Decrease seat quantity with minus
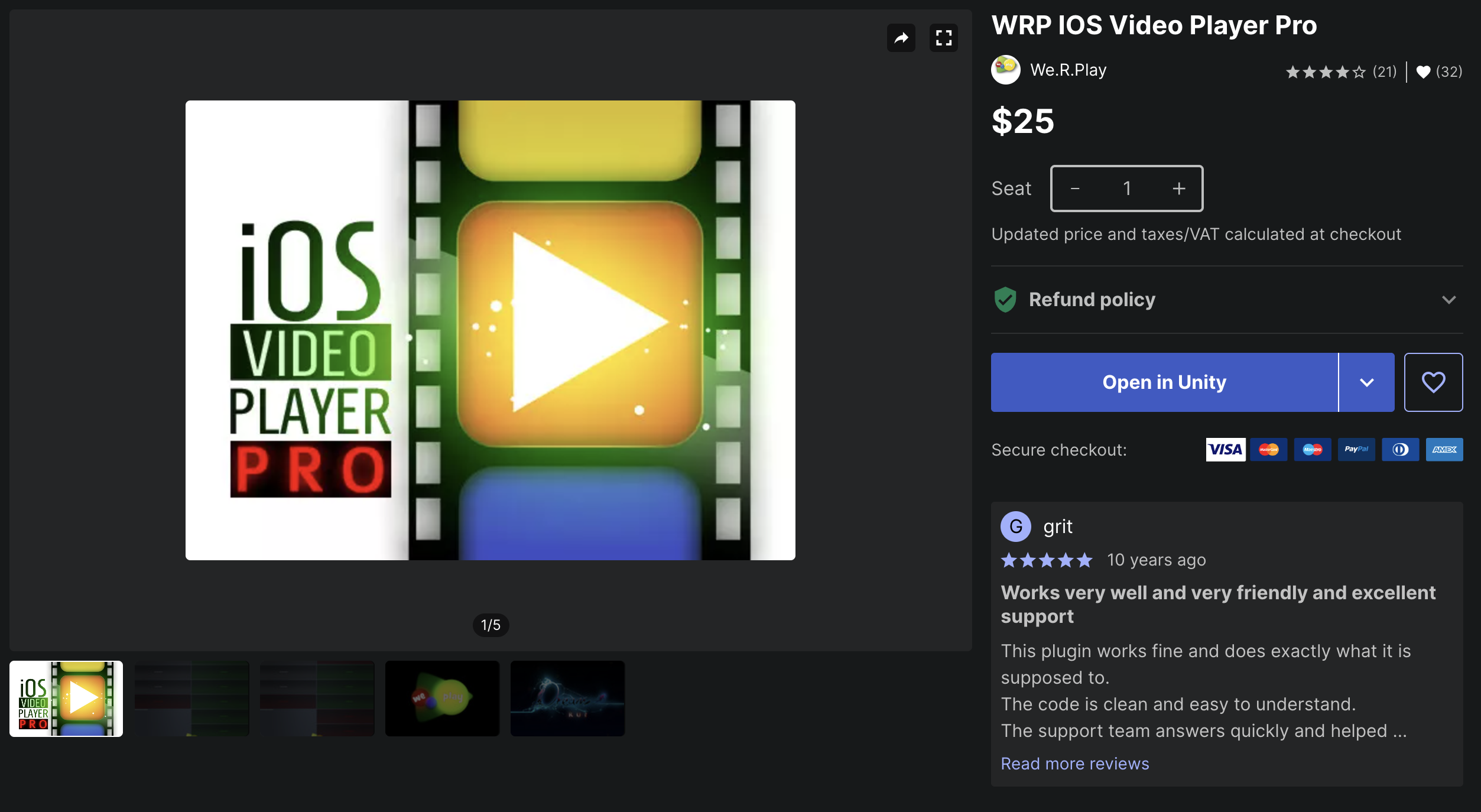The height and width of the screenshot is (812, 1481). (1075, 189)
